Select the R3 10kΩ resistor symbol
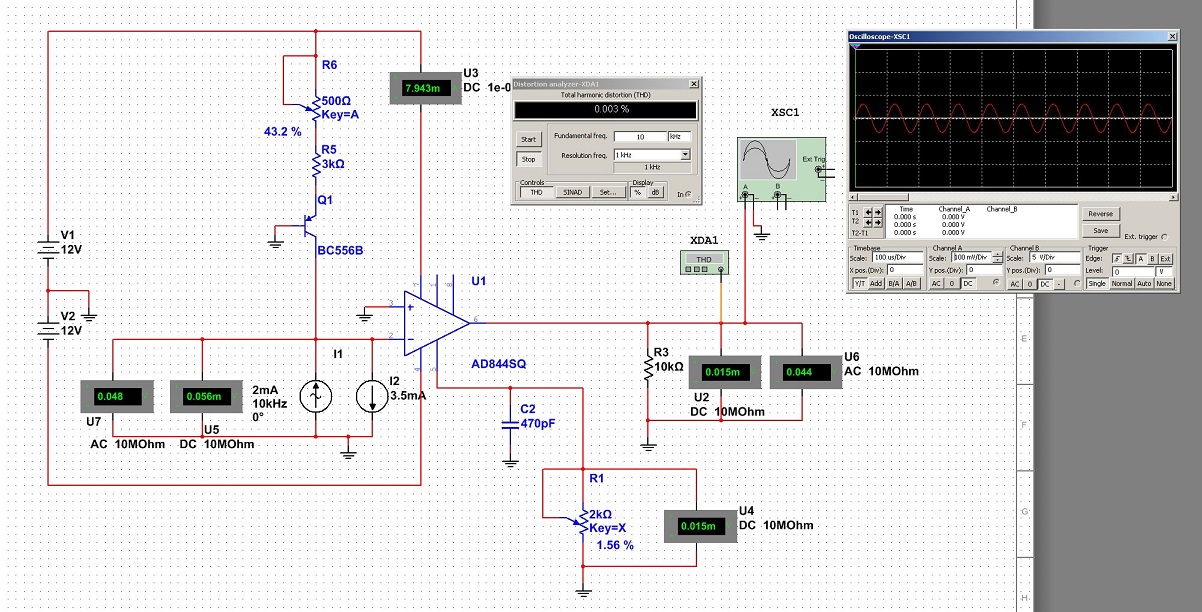This screenshot has height=612, width=1202. tap(648, 366)
